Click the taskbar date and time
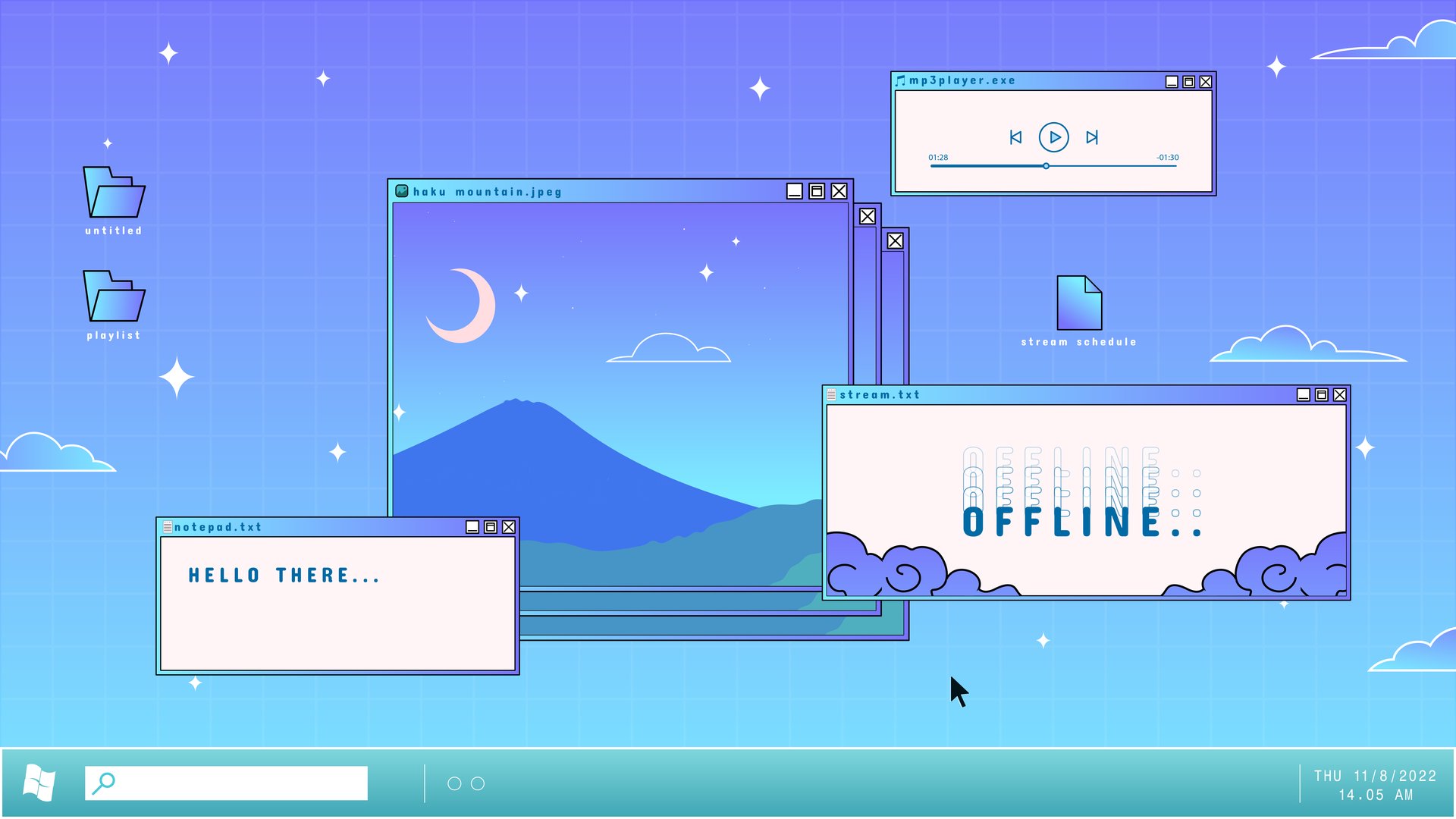Screen dimensions: 1456x819 pos(1375,785)
